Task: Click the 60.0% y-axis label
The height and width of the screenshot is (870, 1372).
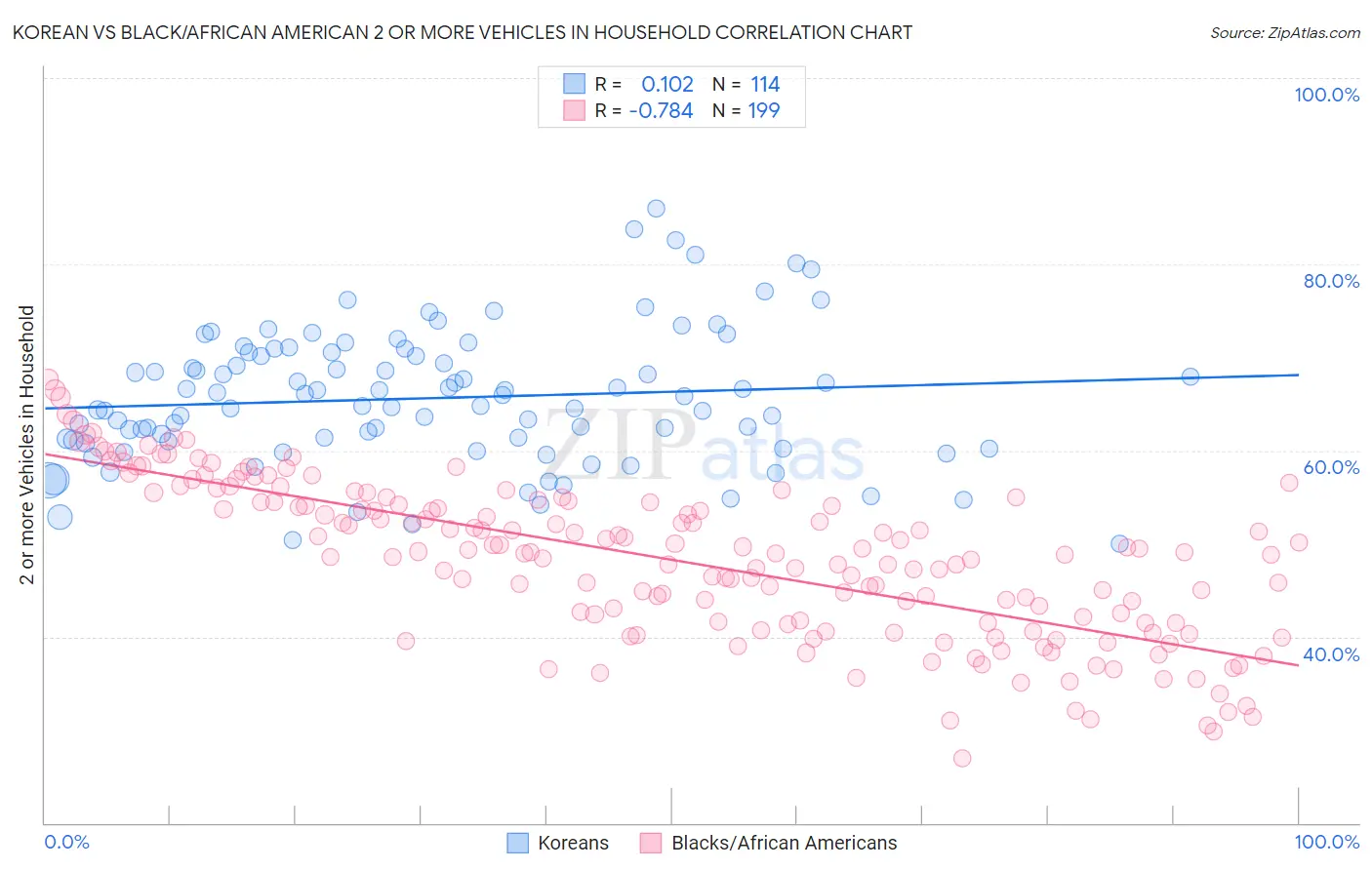Action: (x=1331, y=467)
